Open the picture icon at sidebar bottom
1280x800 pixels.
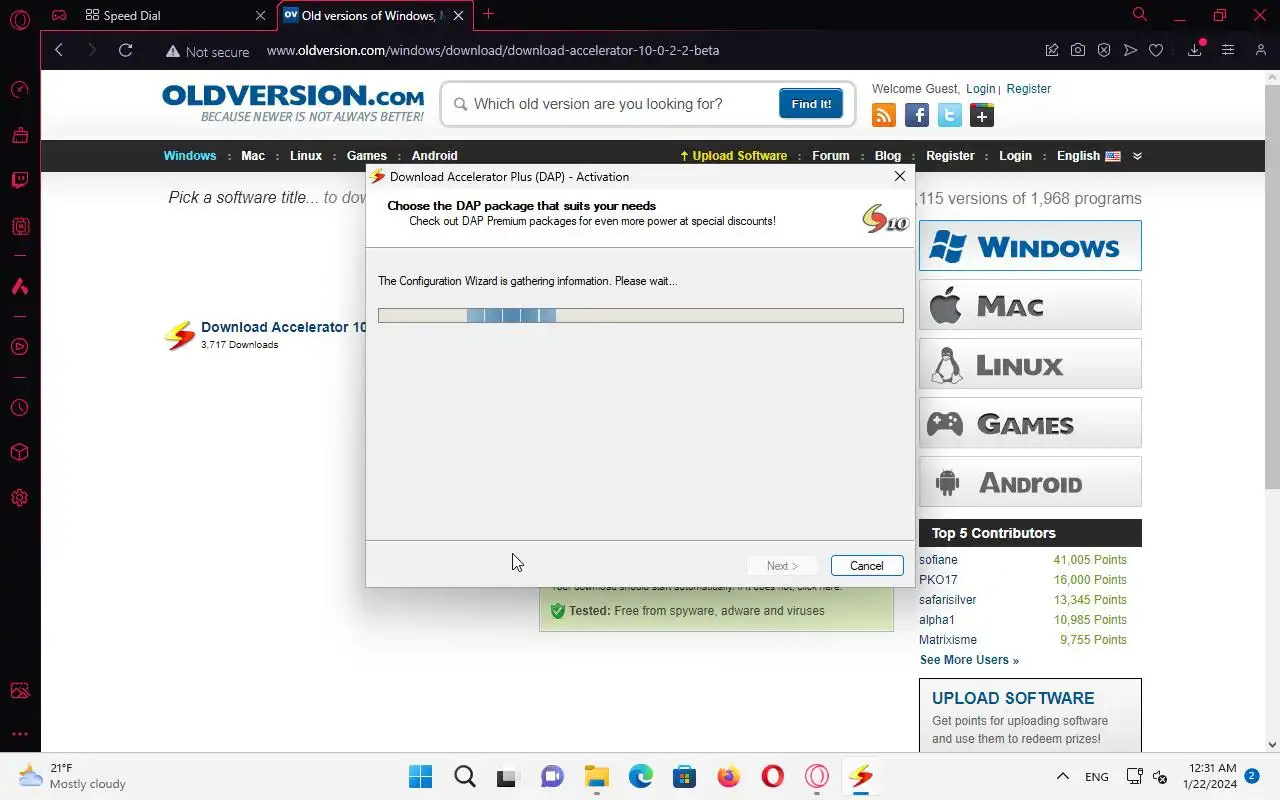pos(20,690)
